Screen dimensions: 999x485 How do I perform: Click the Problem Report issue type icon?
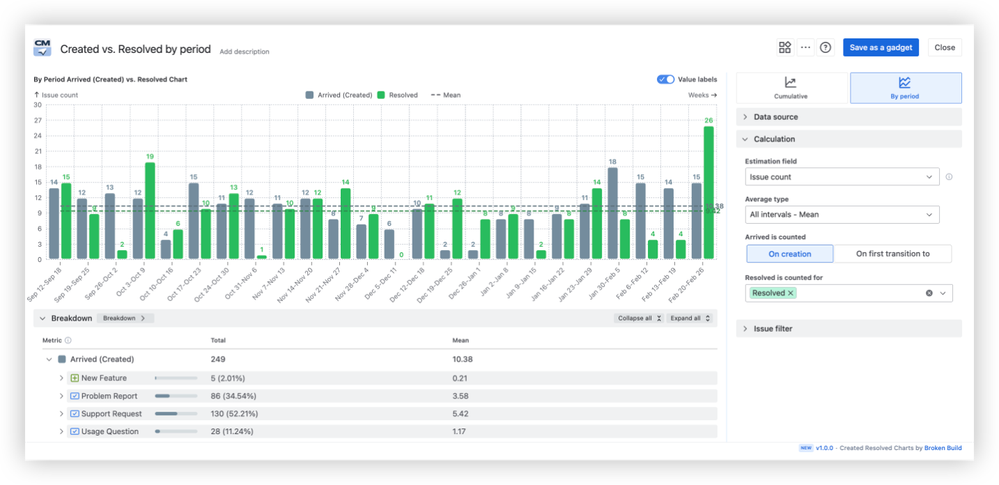click(x=75, y=396)
